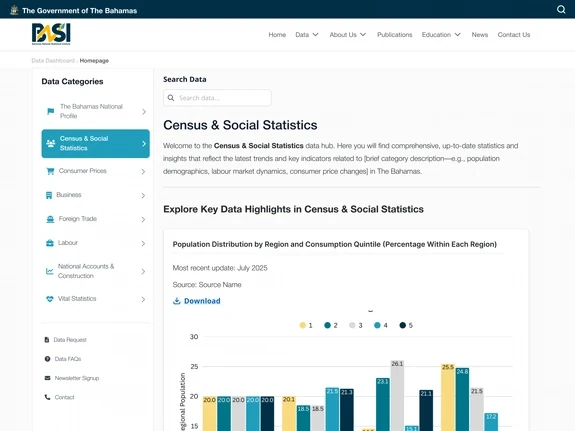Click the 23.1 teal bar in chart

[x=382, y=404]
